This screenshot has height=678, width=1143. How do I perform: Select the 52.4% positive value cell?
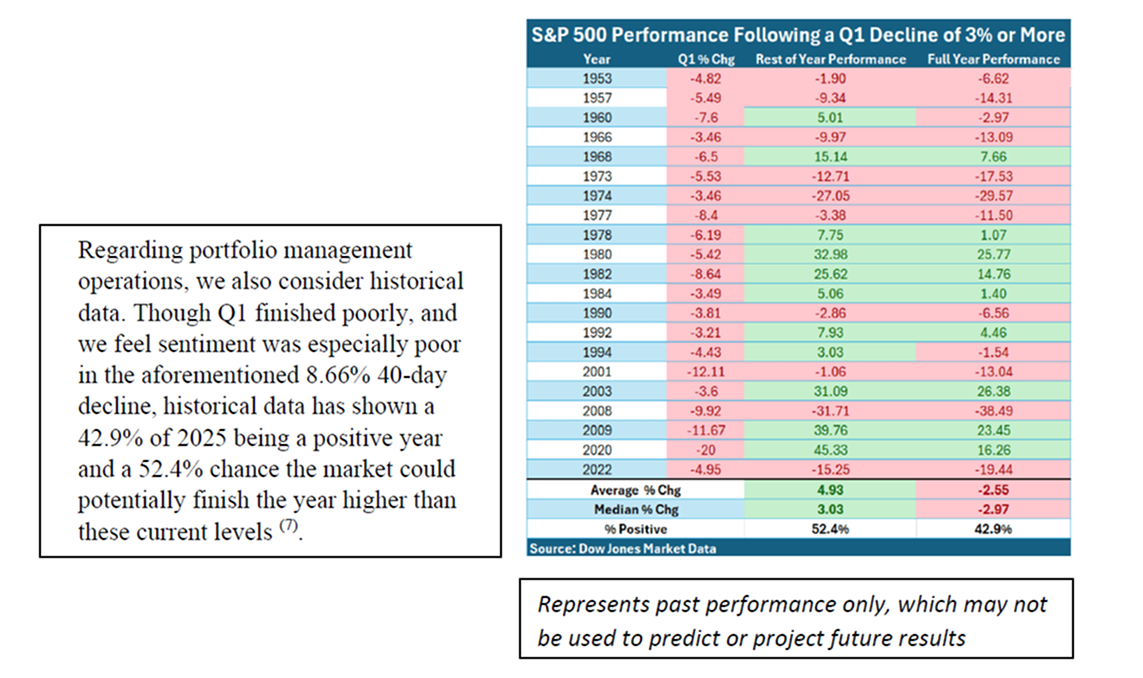pyautogui.click(x=830, y=529)
